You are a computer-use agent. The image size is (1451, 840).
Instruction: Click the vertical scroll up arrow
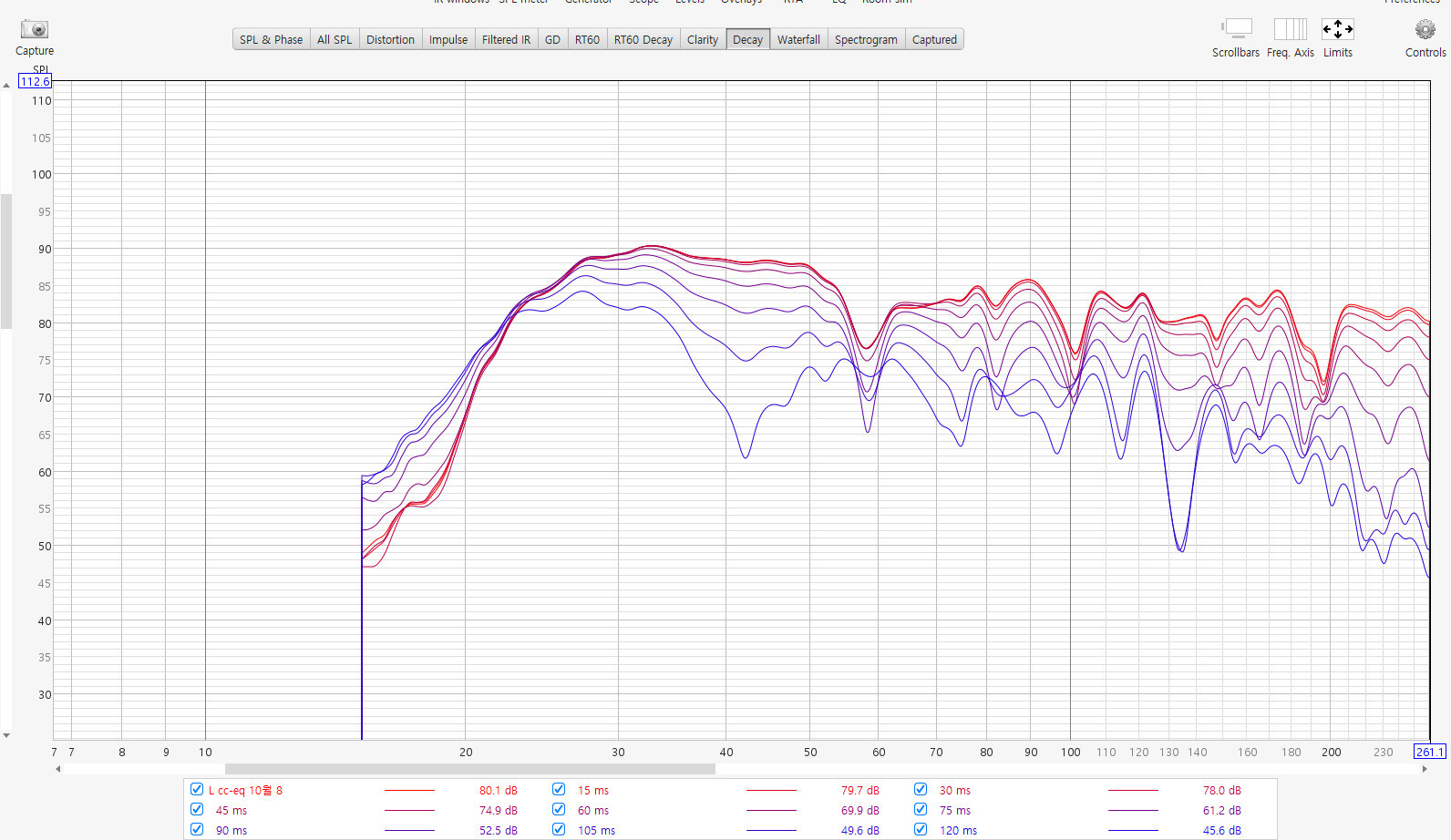tap(6, 86)
